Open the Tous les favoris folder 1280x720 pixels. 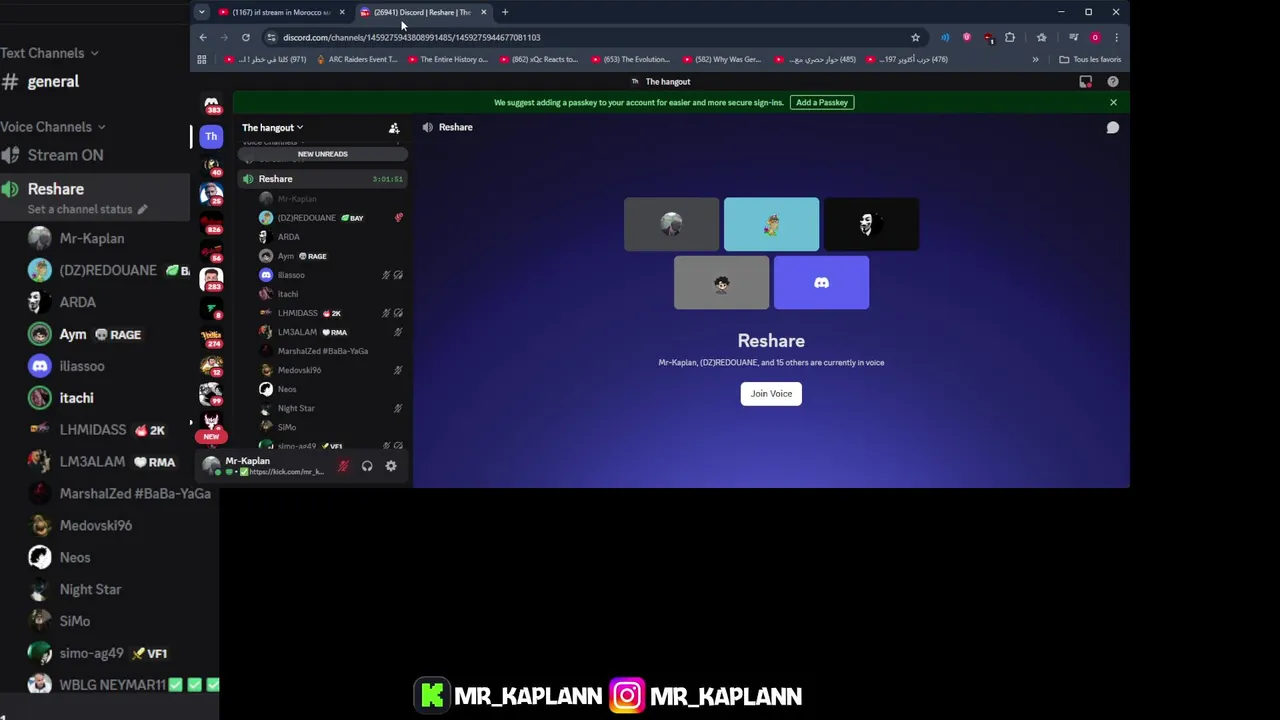click(1090, 59)
